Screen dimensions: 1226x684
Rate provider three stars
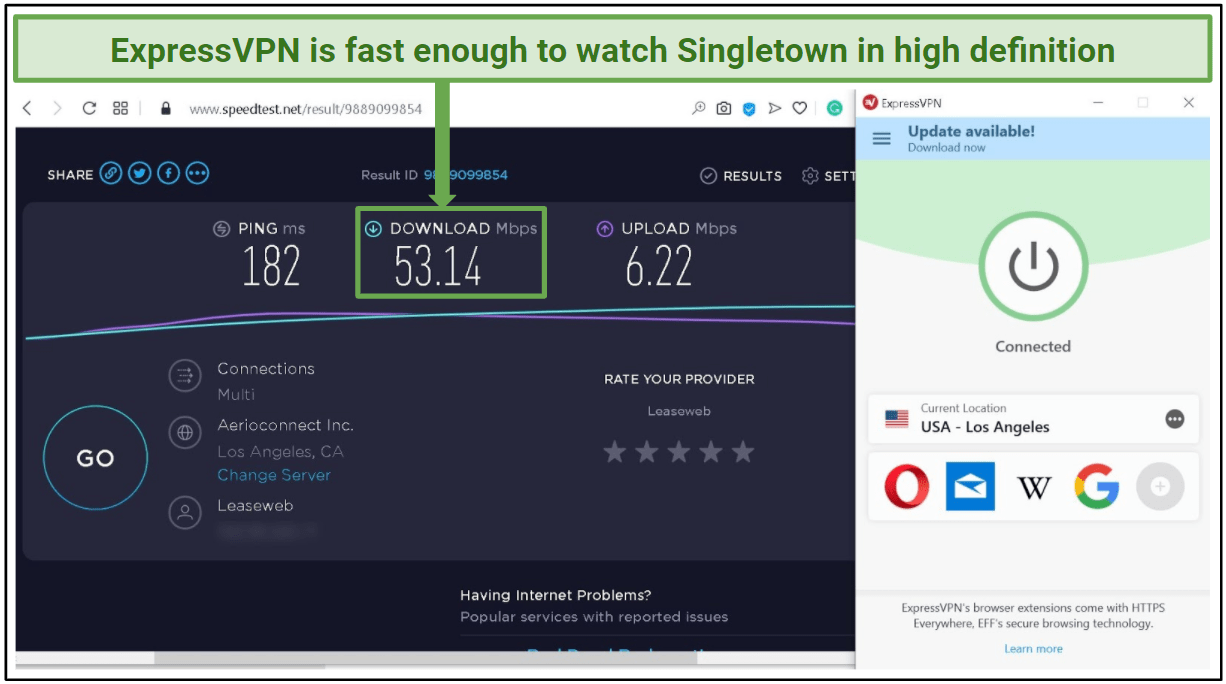coord(679,453)
